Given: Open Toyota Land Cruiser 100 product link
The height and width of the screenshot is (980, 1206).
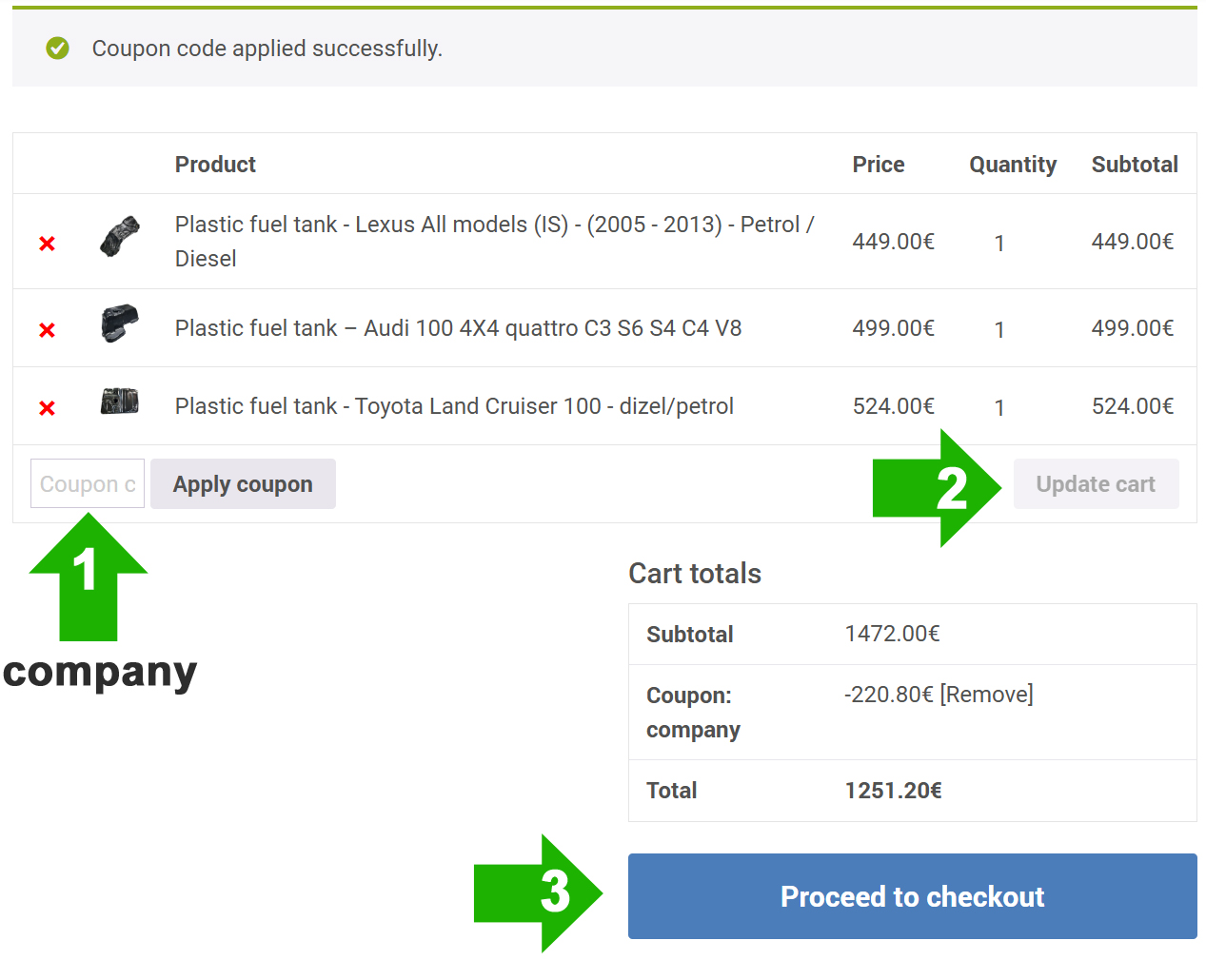Looking at the screenshot, I should [x=454, y=406].
